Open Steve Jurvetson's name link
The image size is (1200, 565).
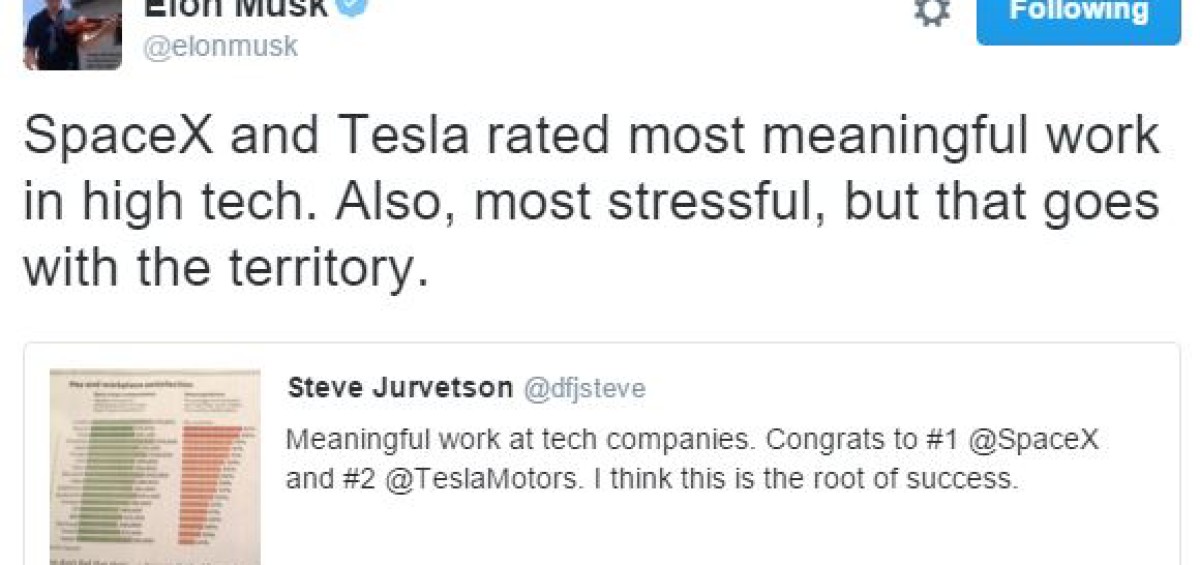tap(399, 388)
